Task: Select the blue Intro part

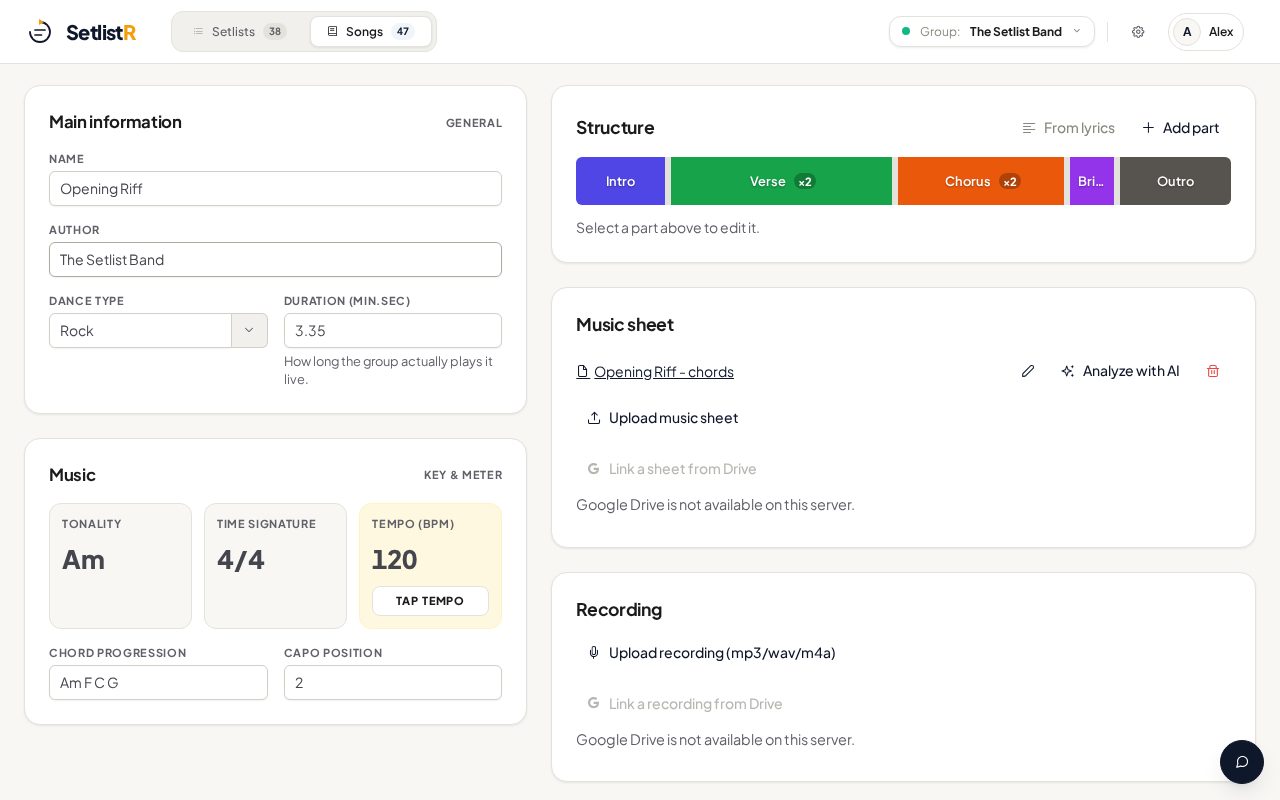Action: coord(620,181)
